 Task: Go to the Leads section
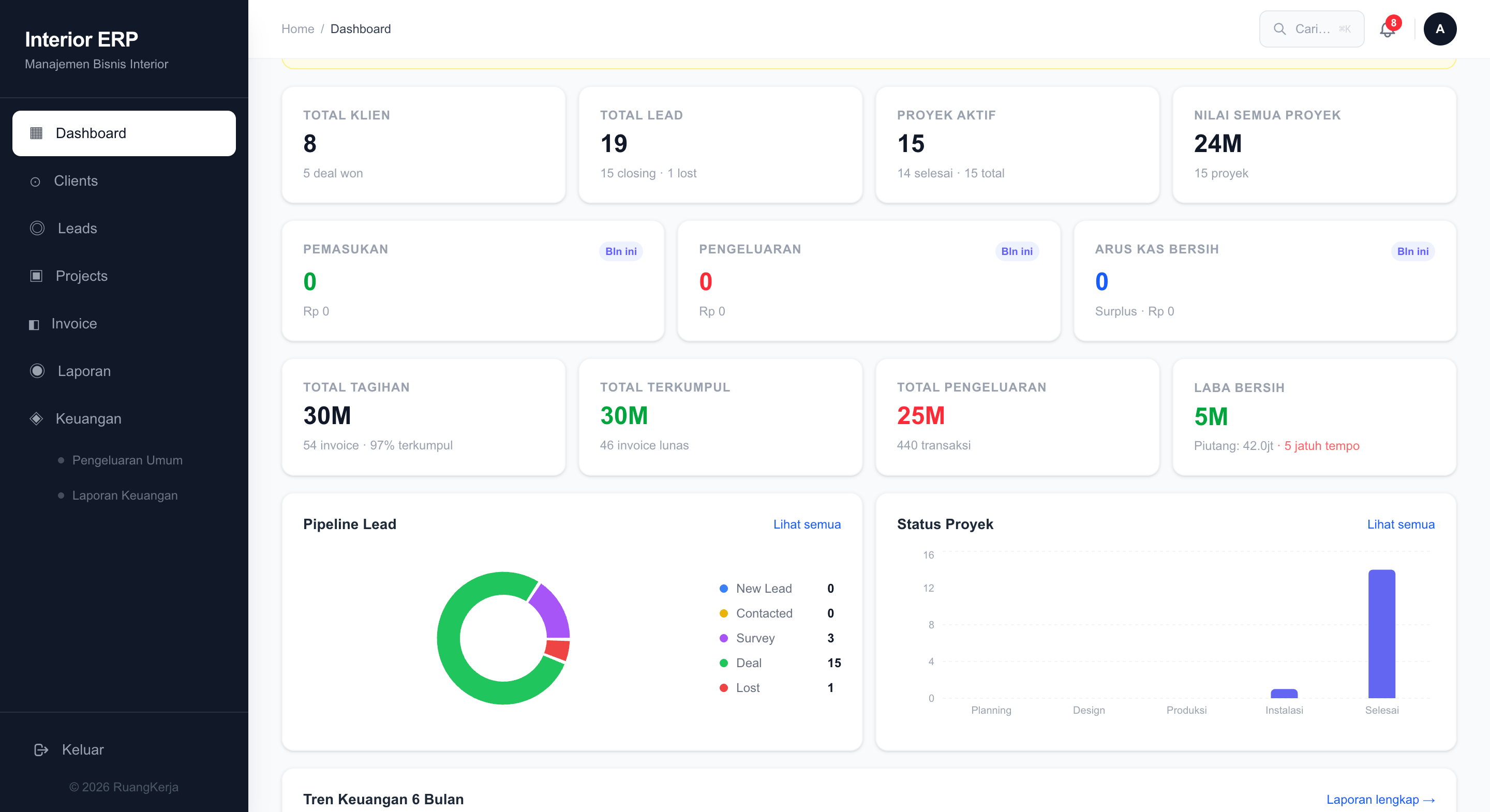[124, 229]
